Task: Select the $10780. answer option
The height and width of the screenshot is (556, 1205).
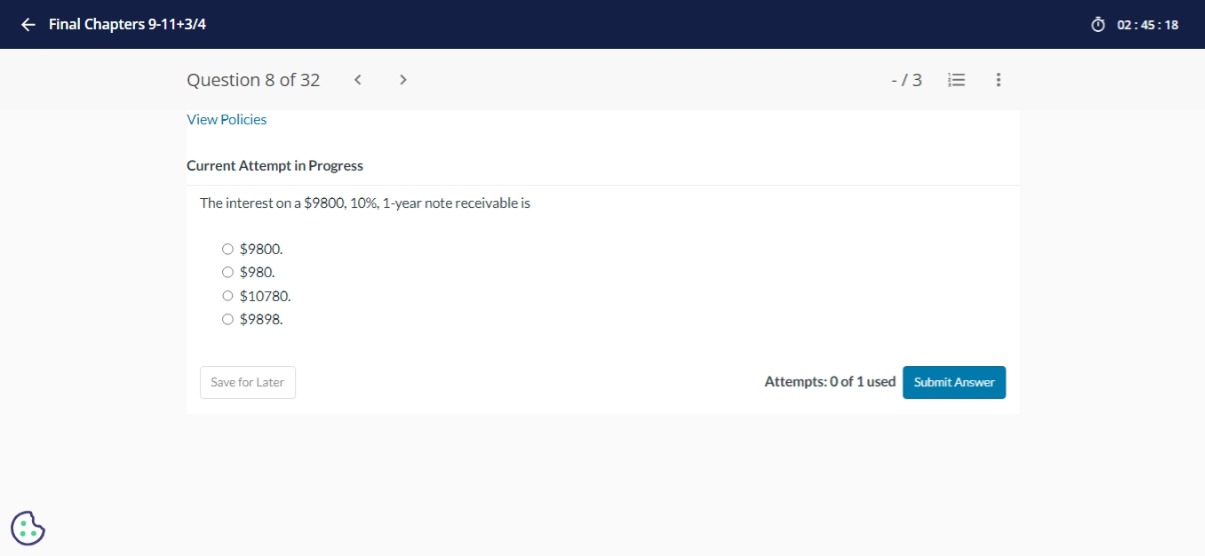Action: (228, 296)
